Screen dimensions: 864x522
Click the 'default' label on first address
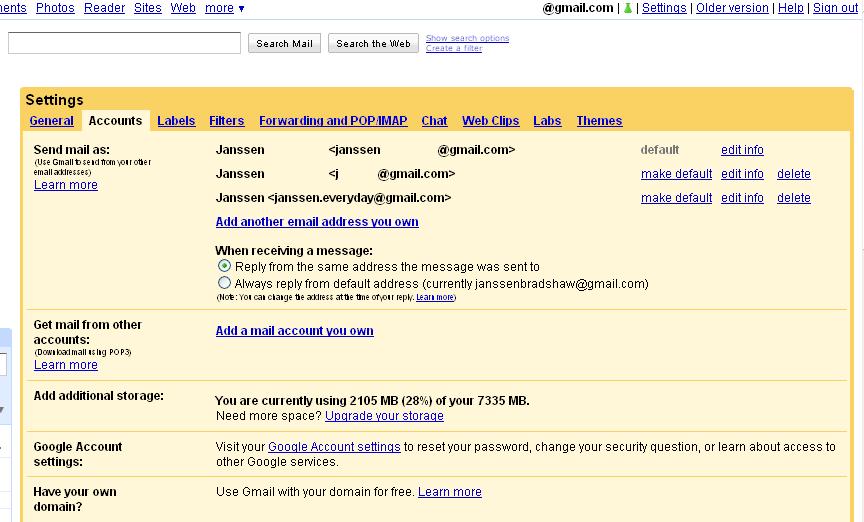click(x=660, y=150)
